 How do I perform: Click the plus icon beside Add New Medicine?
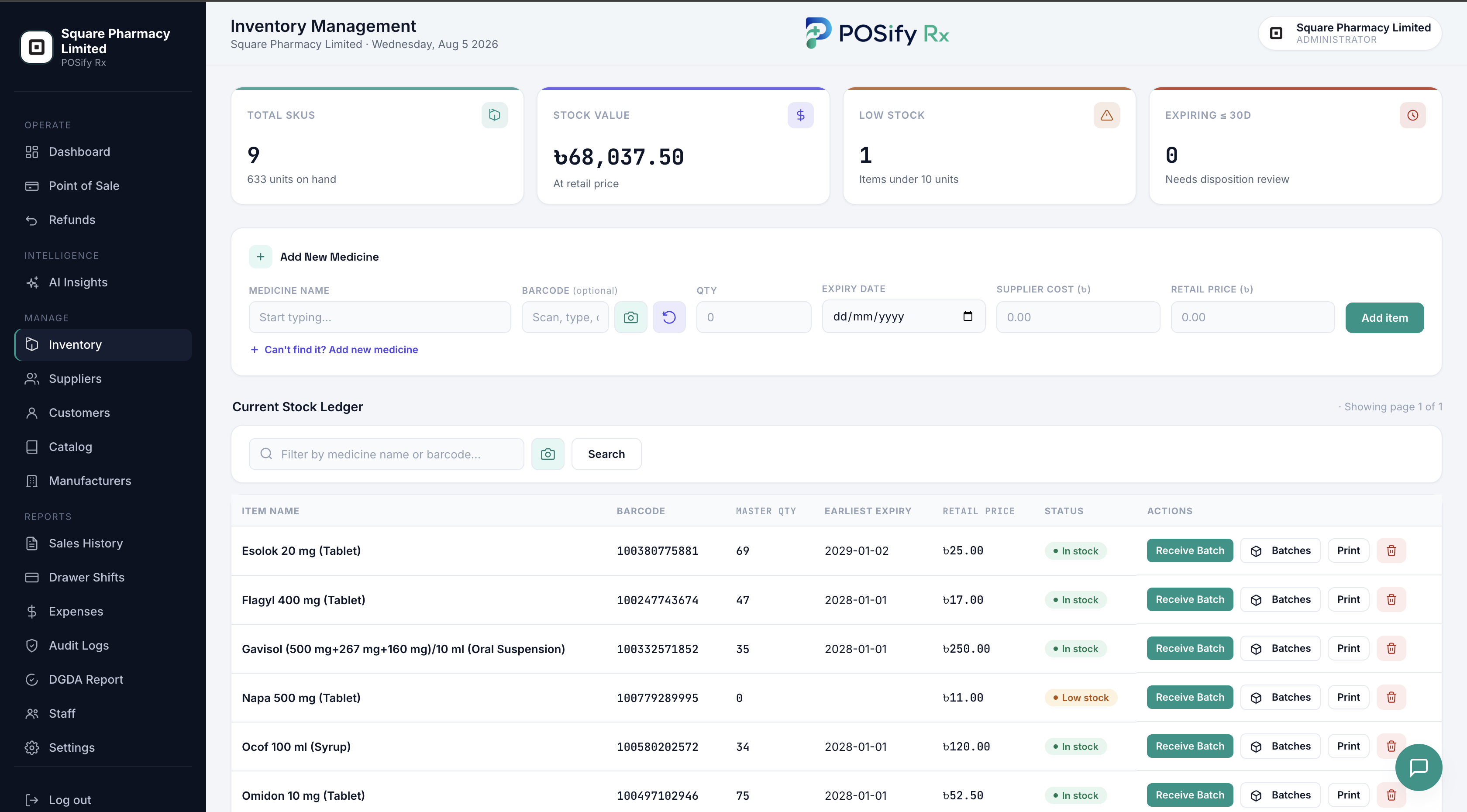click(260, 257)
